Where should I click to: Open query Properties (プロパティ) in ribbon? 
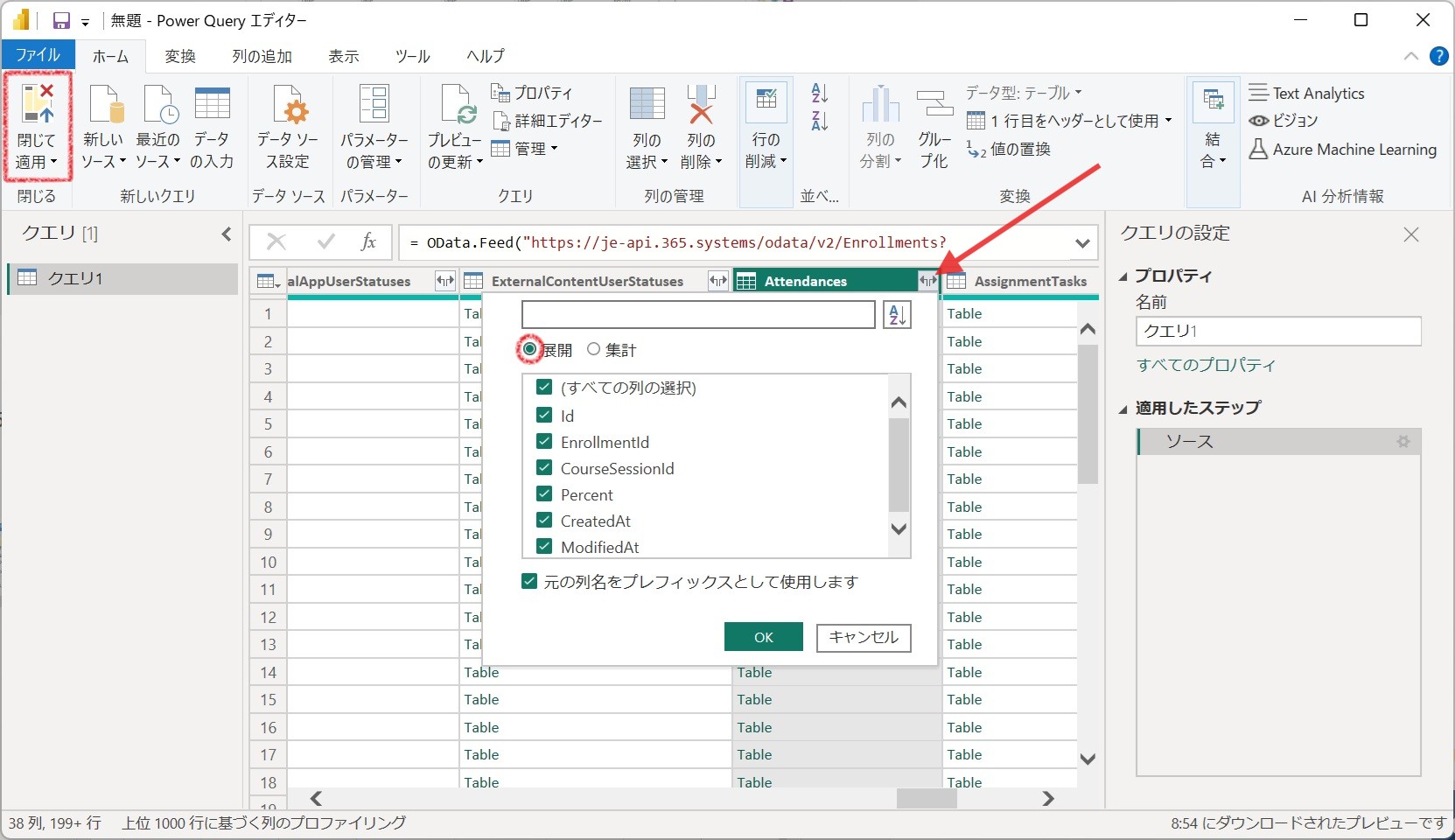tap(531, 93)
